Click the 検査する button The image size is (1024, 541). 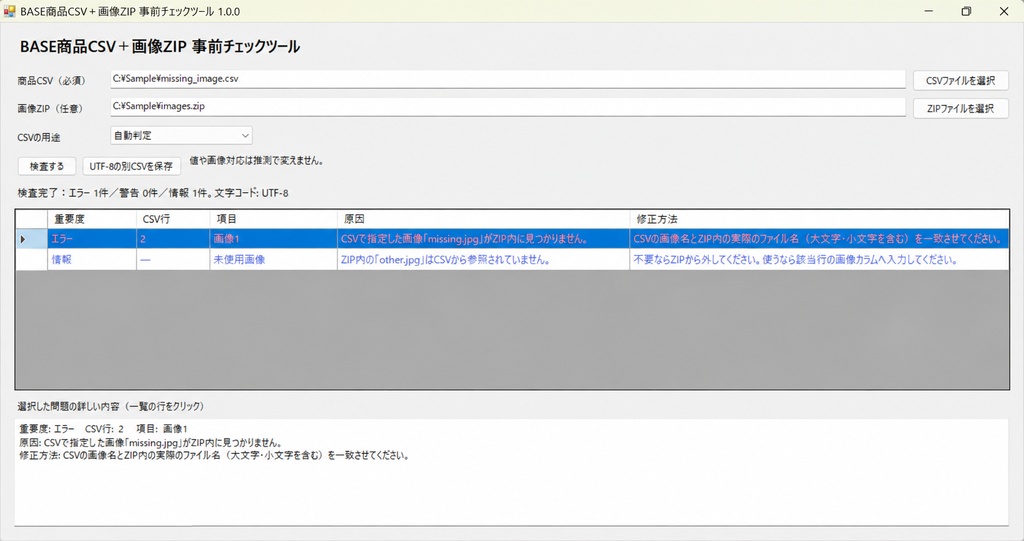pyautogui.click(x=47, y=166)
